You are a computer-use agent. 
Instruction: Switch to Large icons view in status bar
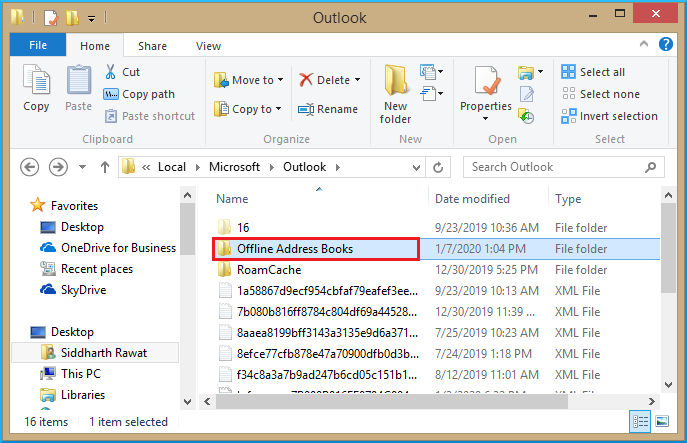pos(662,422)
